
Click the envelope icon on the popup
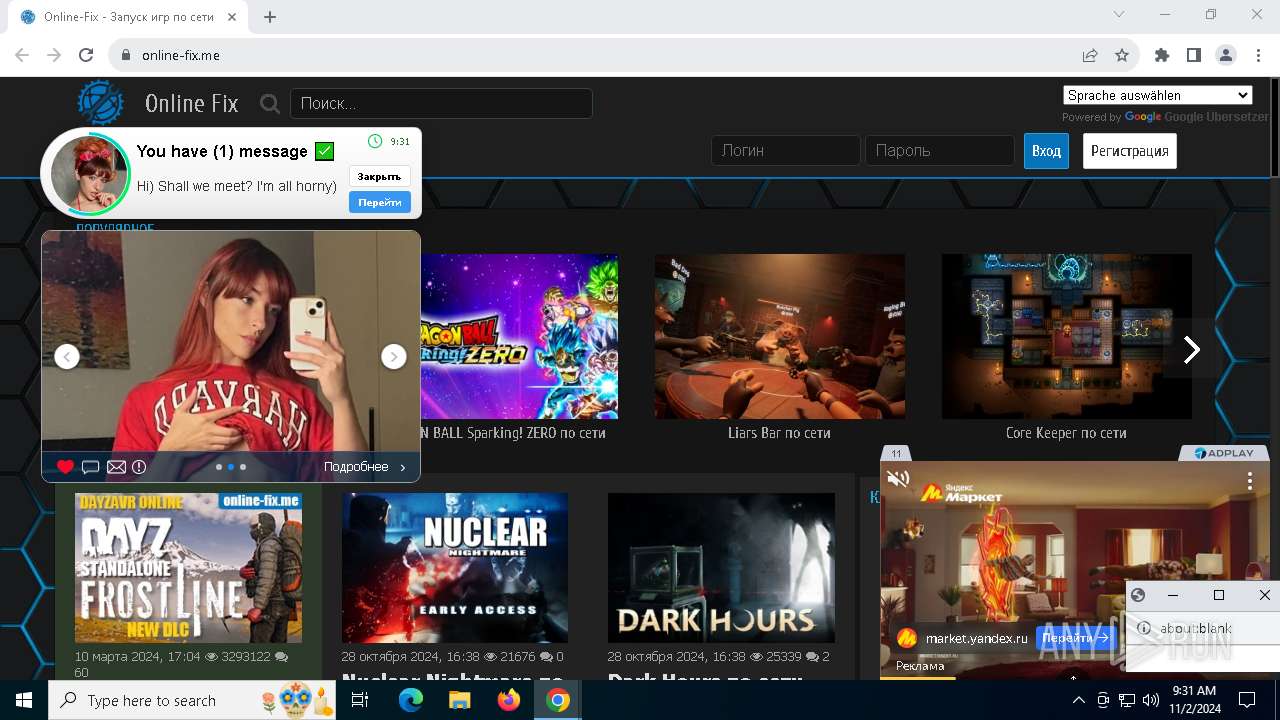(x=116, y=467)
